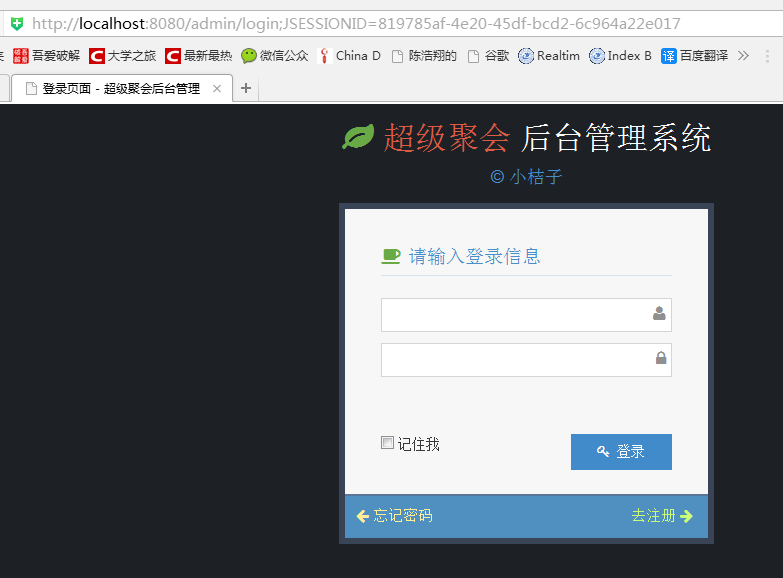Click the green security shield icon
Viewport: 783px width, 578px height.
point(17,23)
